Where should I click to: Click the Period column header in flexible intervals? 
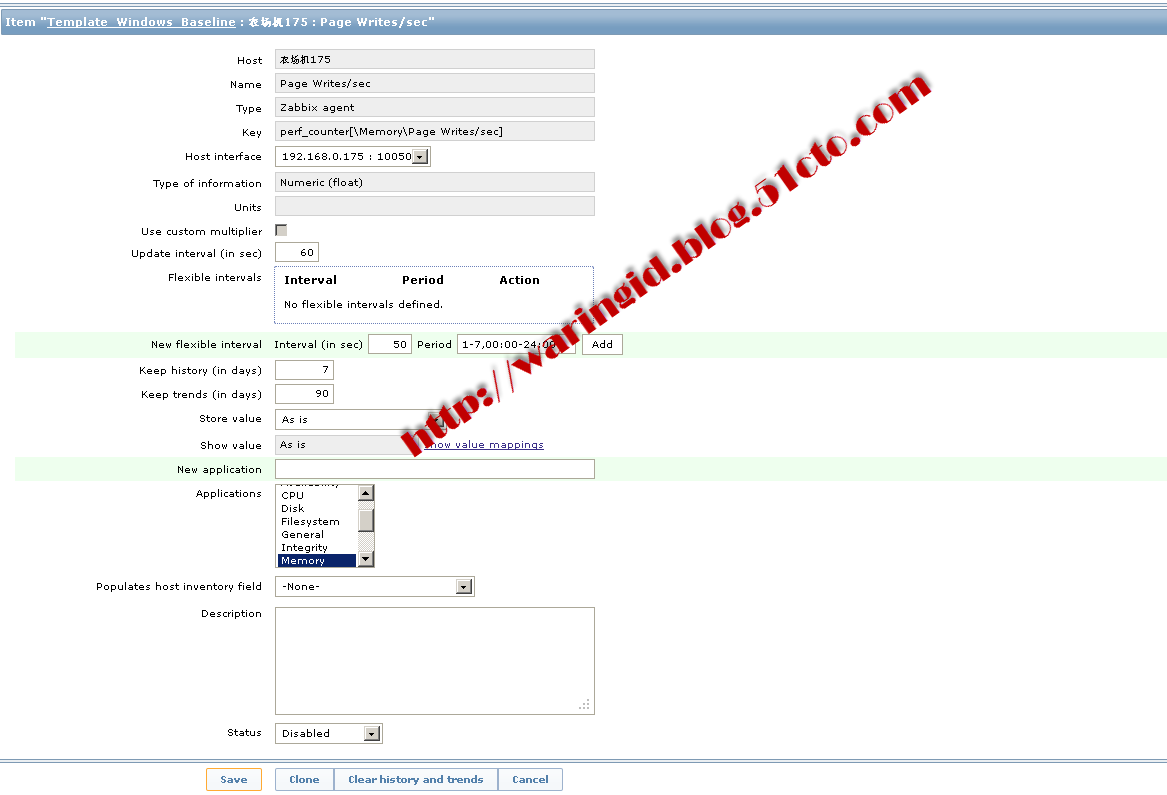click(x=423, y=280)
